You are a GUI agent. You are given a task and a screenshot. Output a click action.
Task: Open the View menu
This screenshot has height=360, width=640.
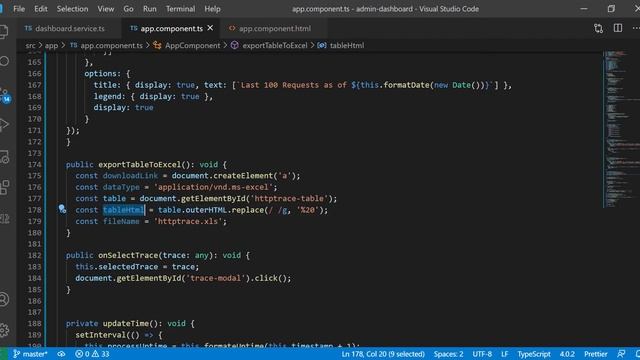[106, 9]
